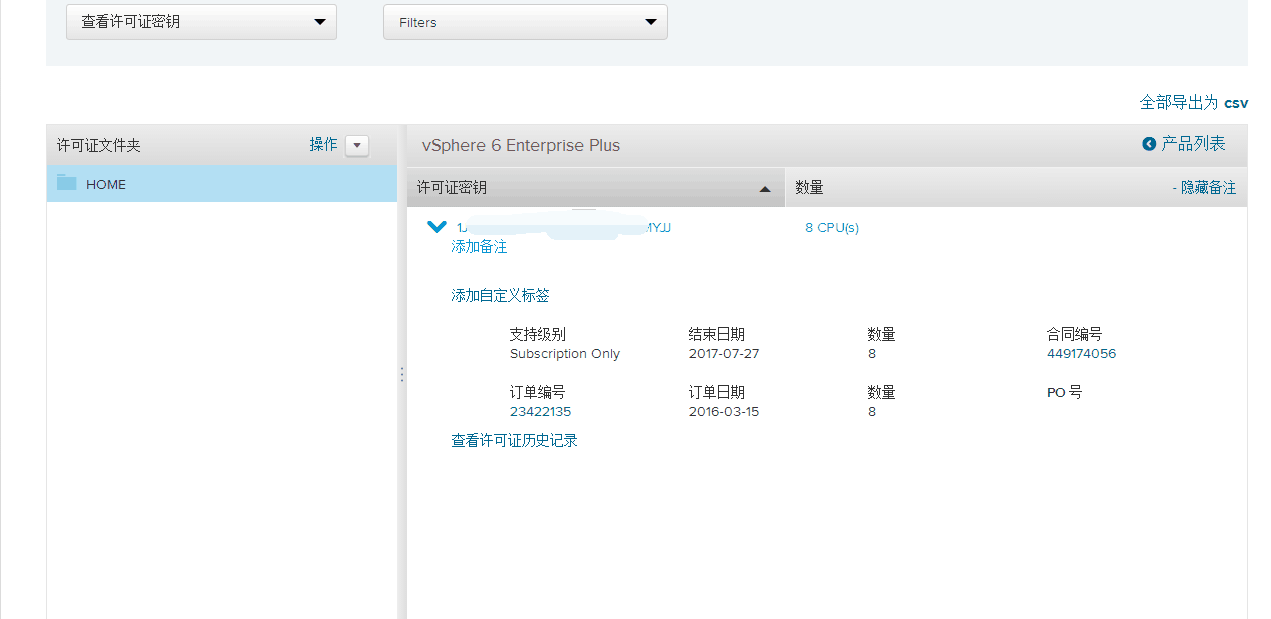This screenshot has width=1271, height=619.
Task: Return to 产品列表 via the back arrow icon
Action: (1149, 144)
